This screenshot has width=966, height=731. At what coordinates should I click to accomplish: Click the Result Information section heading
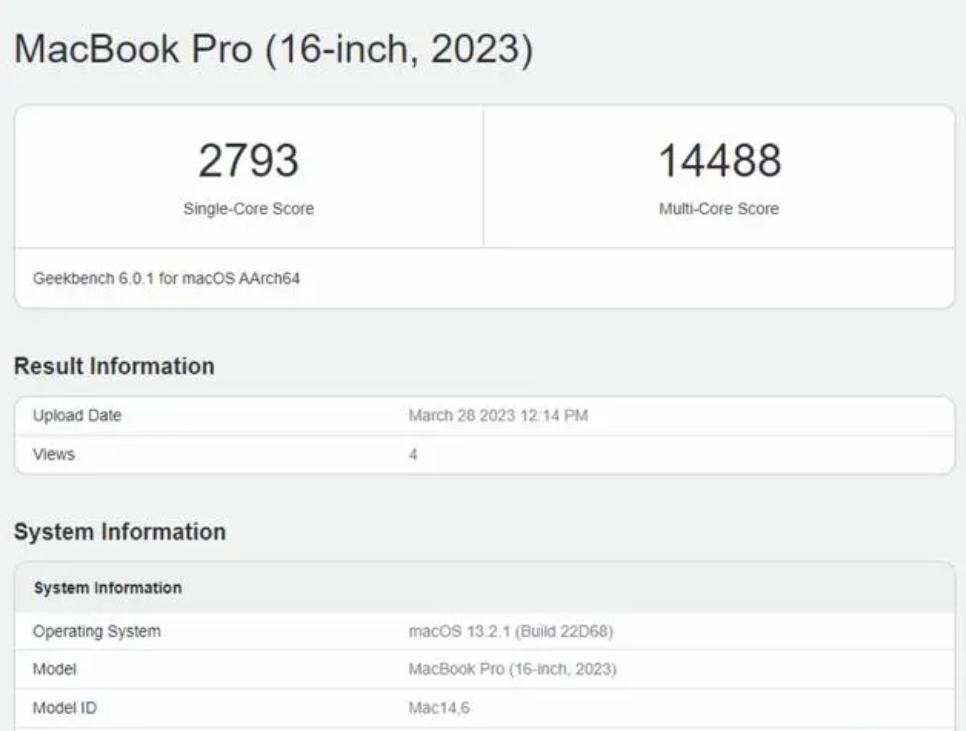coord(114,366)
